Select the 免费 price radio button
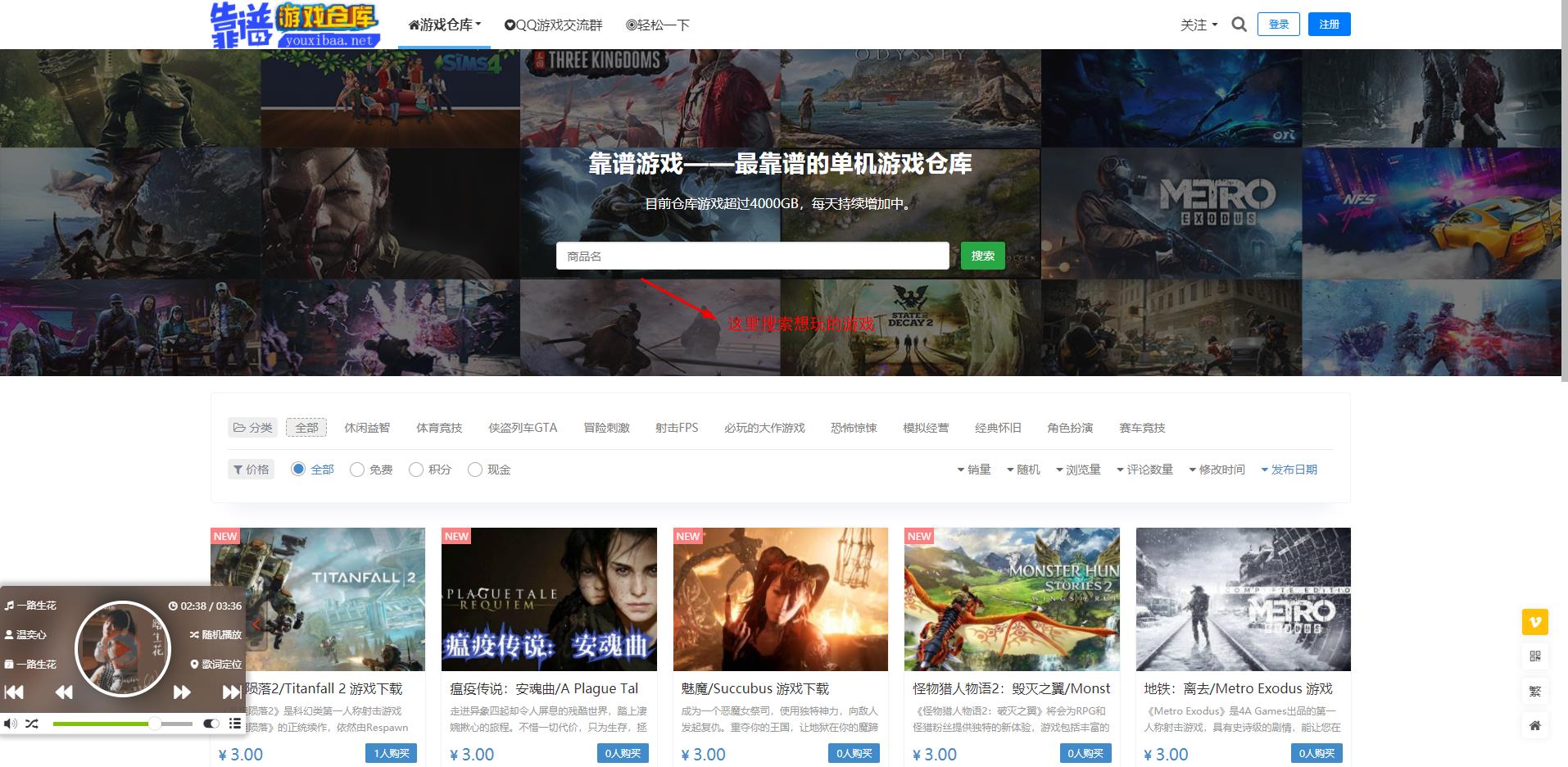 click(357, 470)
